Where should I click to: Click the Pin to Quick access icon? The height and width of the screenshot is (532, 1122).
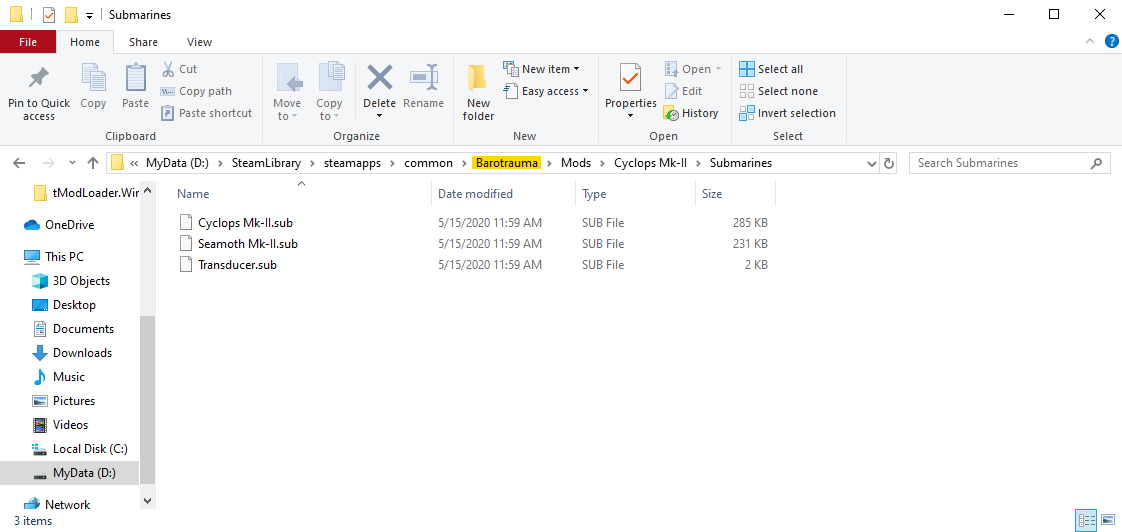(x=39, y=78)
